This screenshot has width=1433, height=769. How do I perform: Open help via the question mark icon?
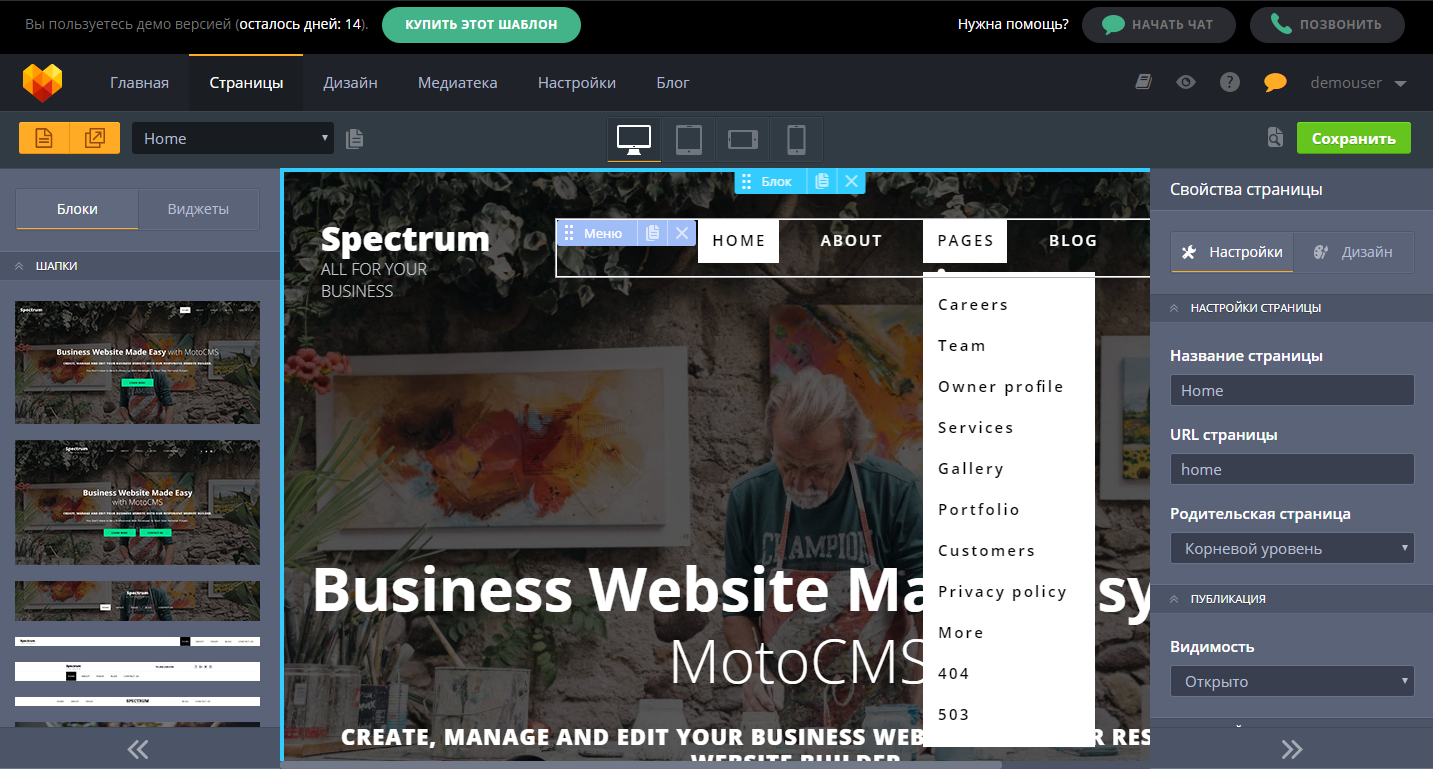1229,83
